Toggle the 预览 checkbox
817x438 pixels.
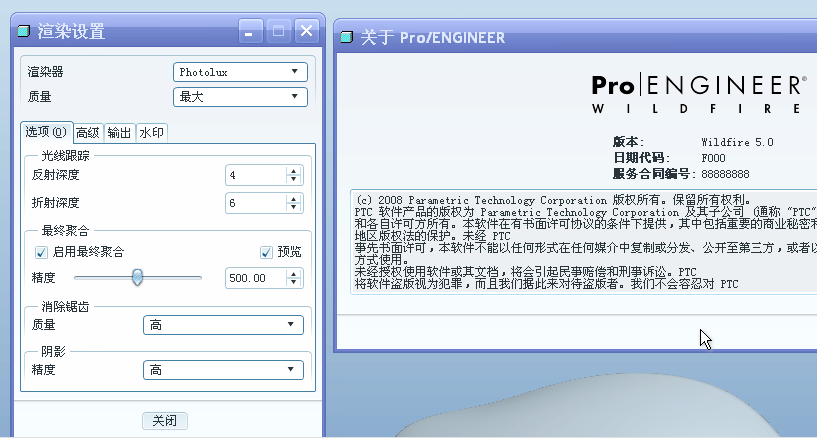[266, 253]
